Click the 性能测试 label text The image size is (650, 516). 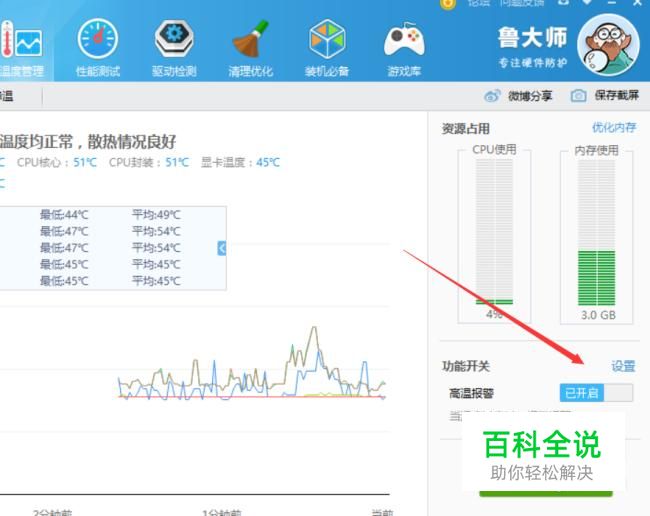[98, 71]
